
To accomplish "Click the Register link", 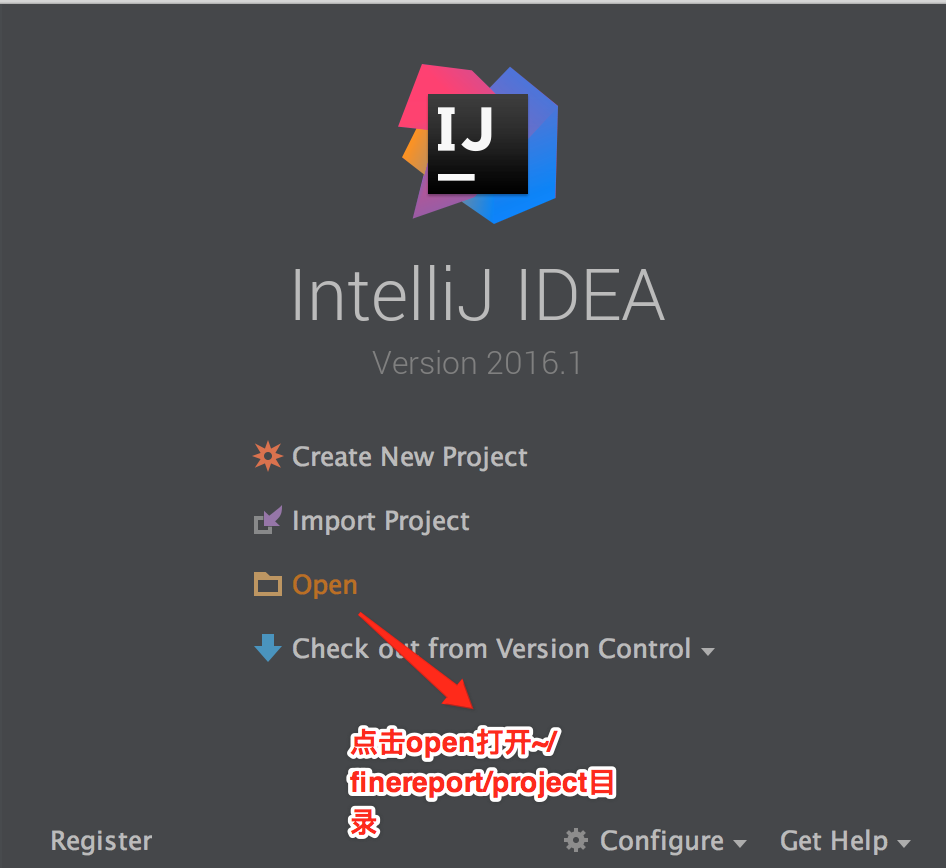I will click(x=101, y=841).
